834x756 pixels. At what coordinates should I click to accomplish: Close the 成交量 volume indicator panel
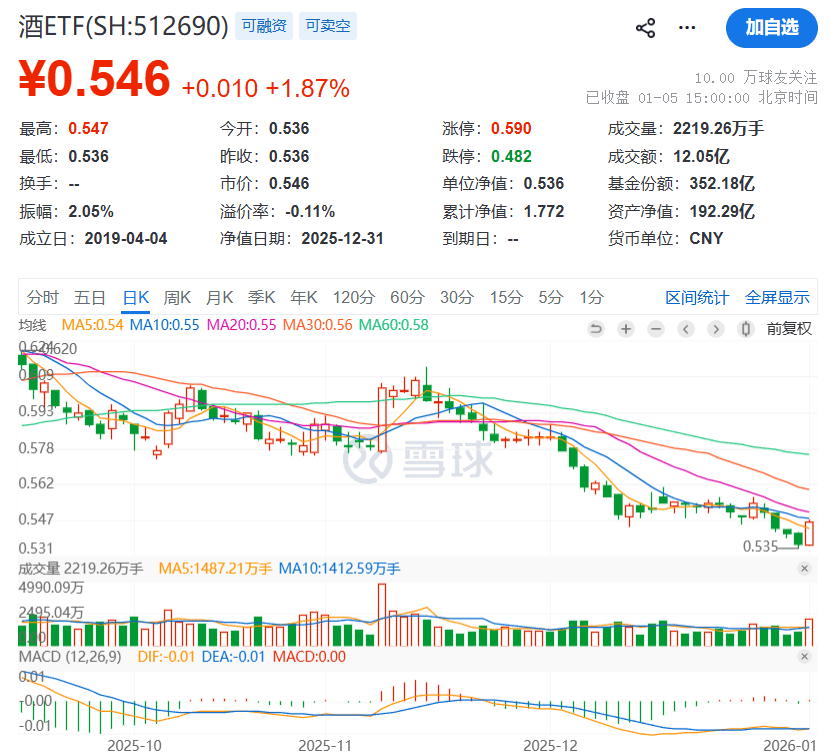[804, 568]
